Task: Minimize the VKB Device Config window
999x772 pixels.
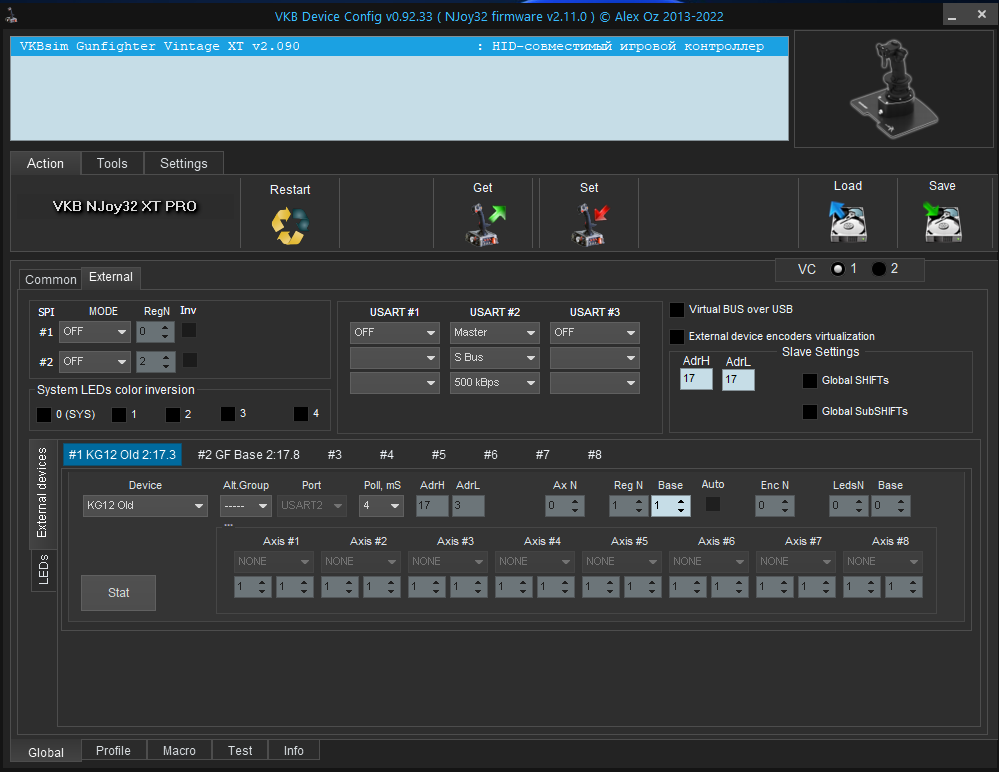Action: pyautogui.click(x=952, y=15)
